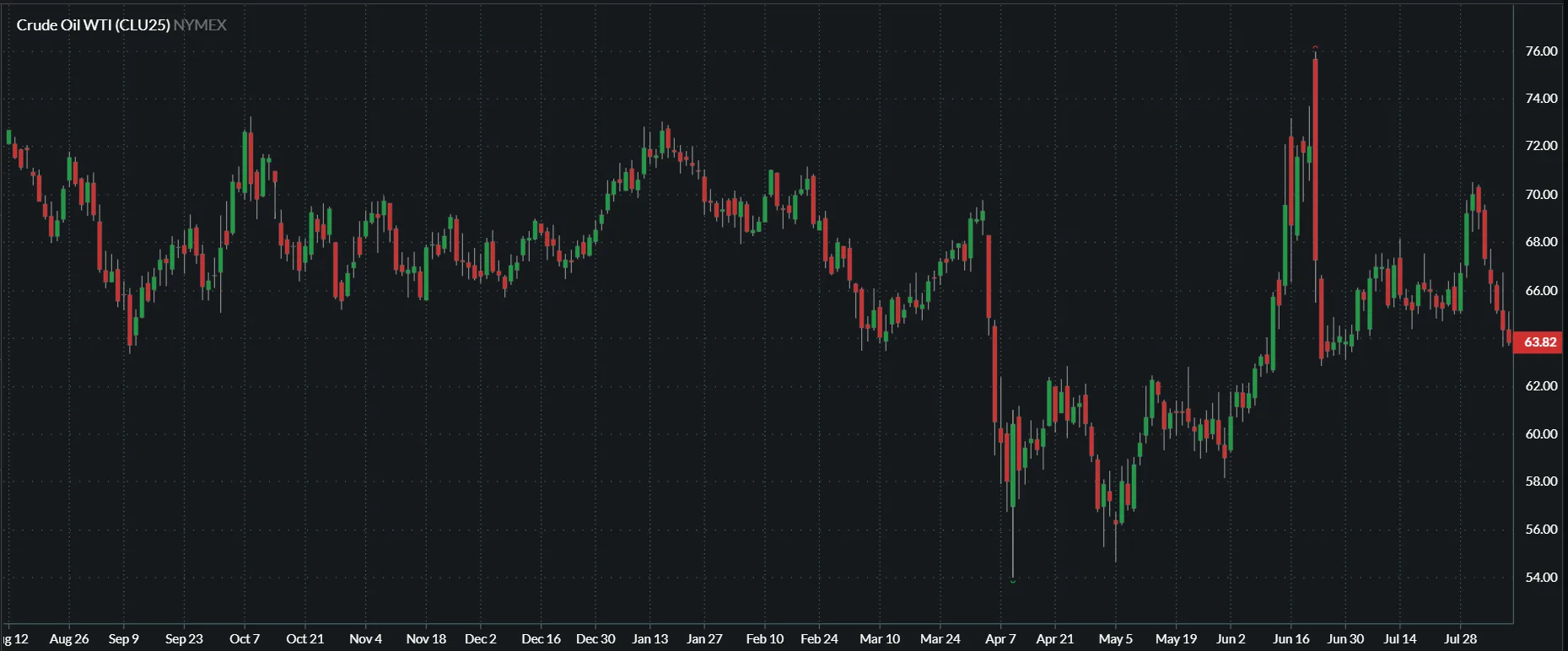Image resolution: width=1568 pixels, height=651 pixels.
Task: Click the Dec 16 date on time axis
Action: click(541, 639)
